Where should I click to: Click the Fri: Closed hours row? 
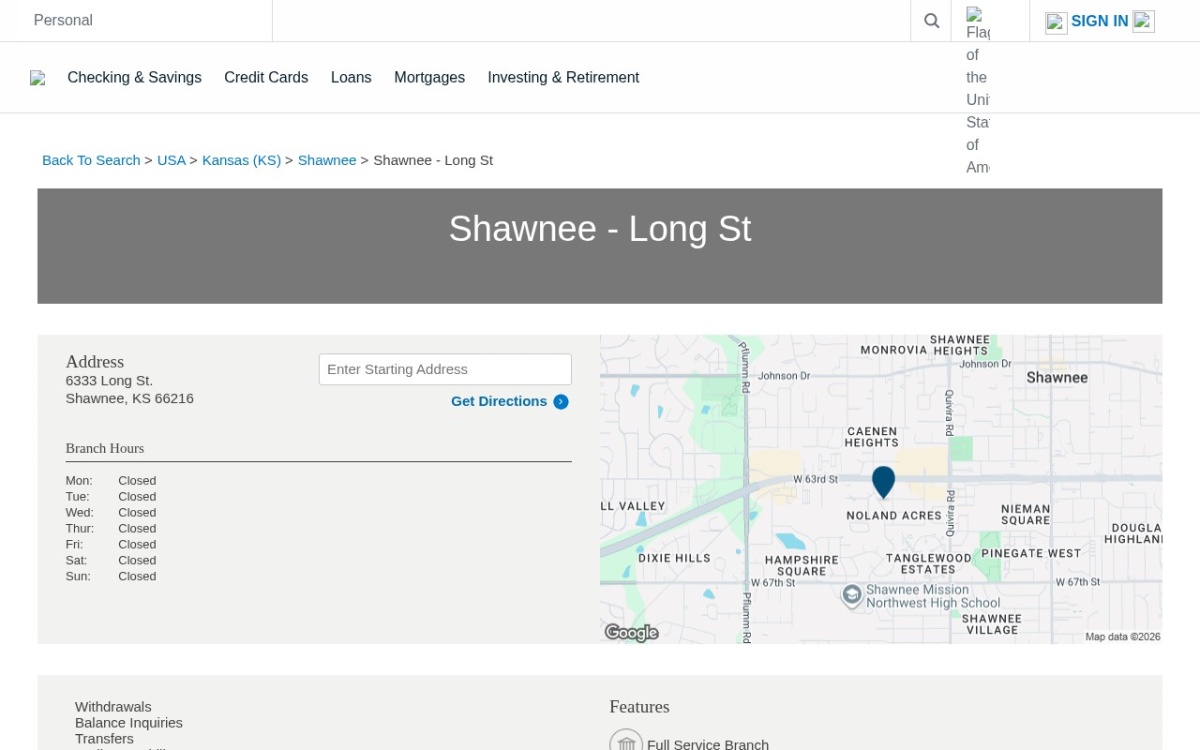[x=111, y=545]
